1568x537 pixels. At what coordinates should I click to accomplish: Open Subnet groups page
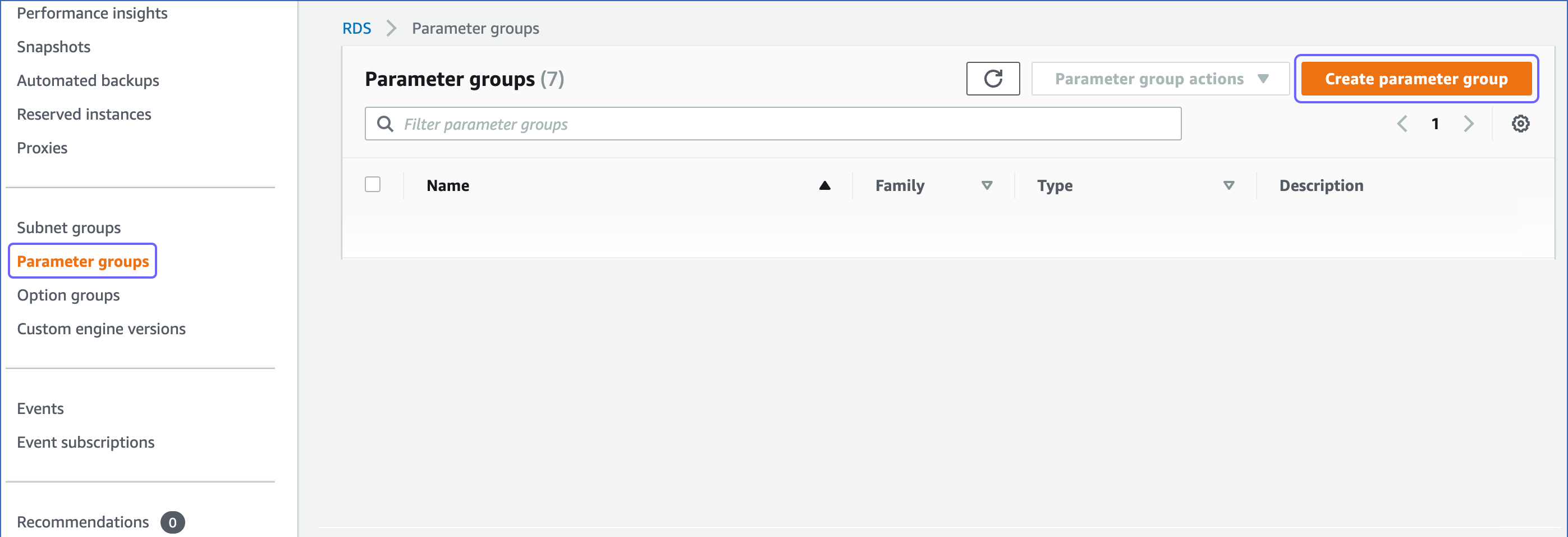[69, 227]
